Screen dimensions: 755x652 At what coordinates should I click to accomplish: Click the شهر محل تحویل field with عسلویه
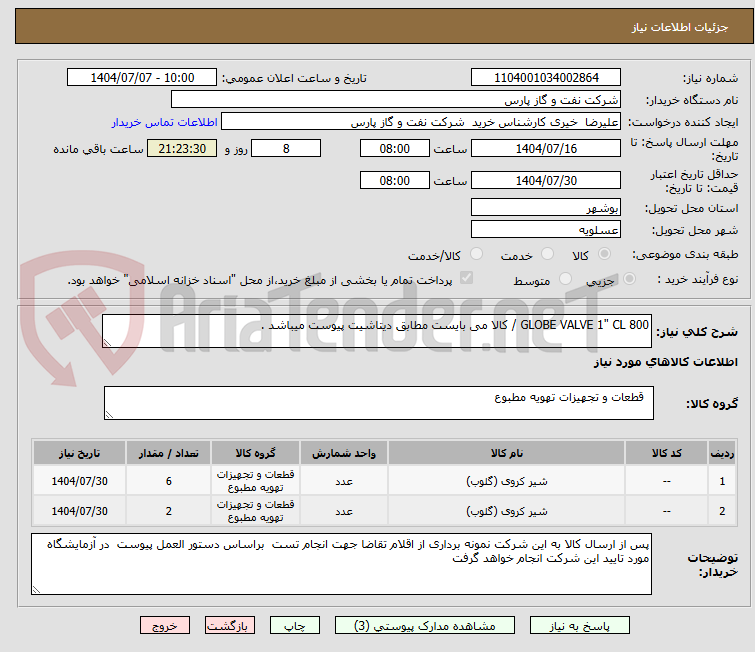[x=545, y=230]
